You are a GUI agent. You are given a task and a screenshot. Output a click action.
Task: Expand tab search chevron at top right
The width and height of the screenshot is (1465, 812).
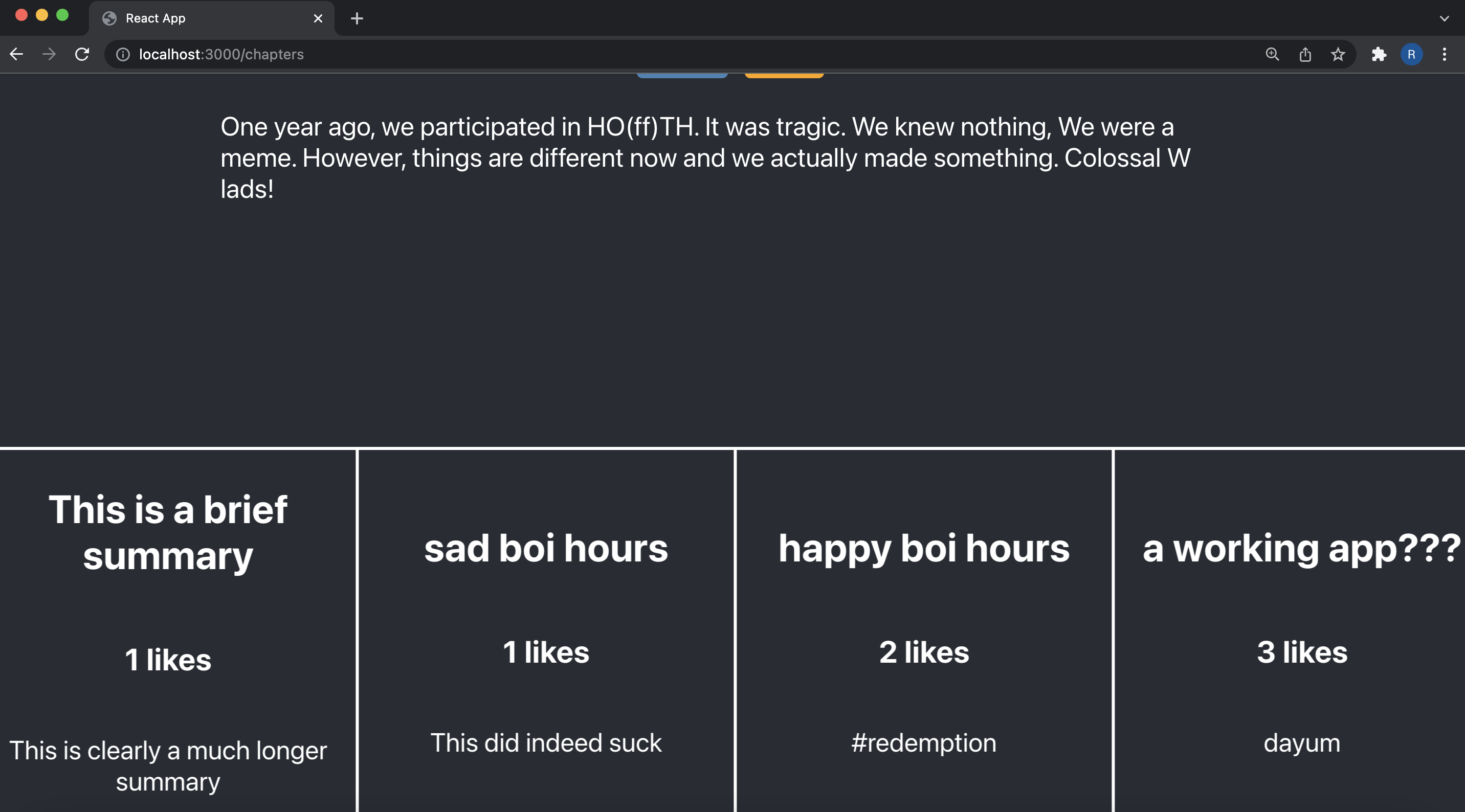1444,18
